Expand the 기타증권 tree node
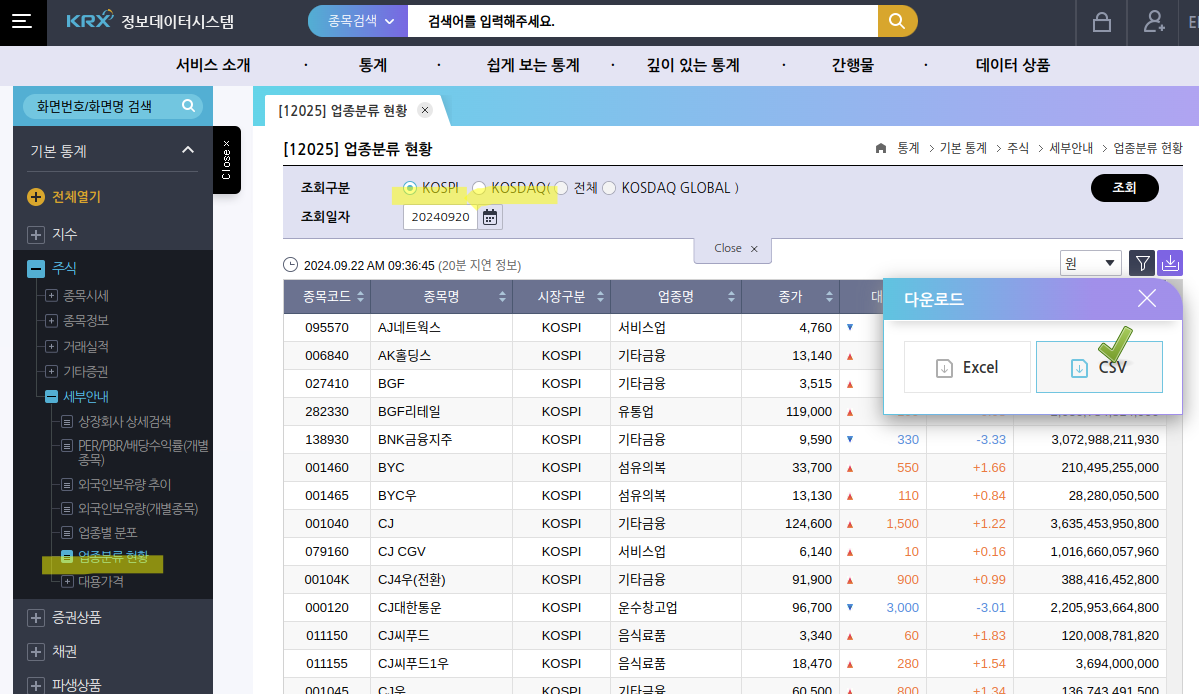 click(x=51, y=371)
